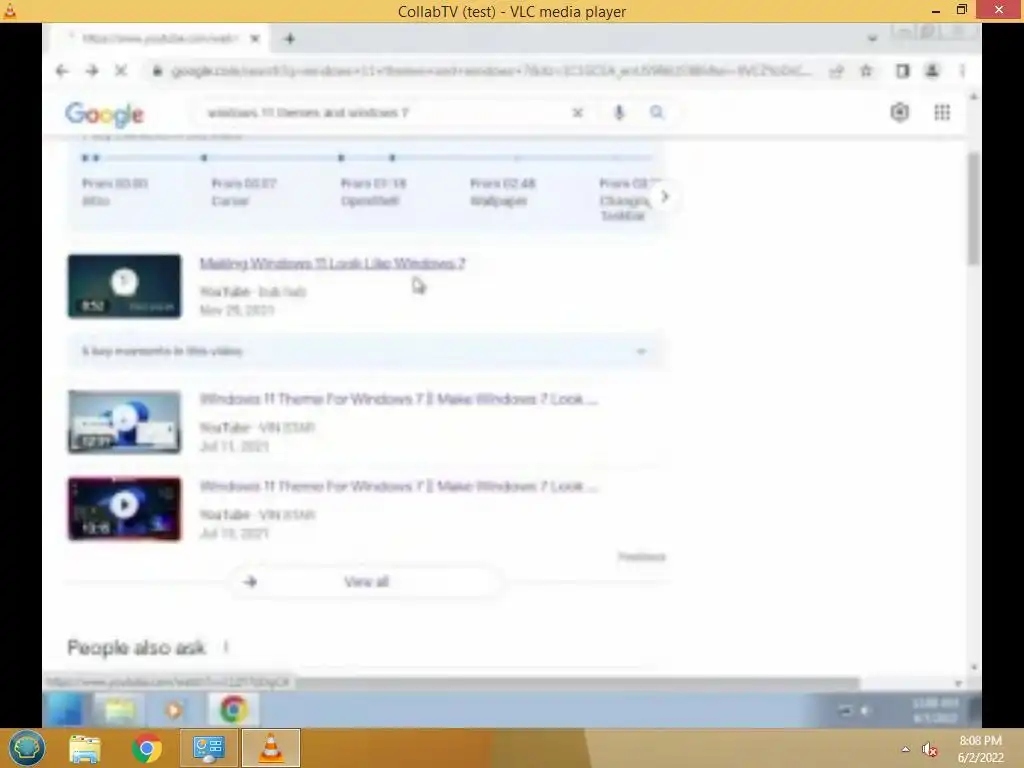The height and width of the screenshot is (768, 1024).
Task: Show next key moments with the chevron
Action: point(665,197)
